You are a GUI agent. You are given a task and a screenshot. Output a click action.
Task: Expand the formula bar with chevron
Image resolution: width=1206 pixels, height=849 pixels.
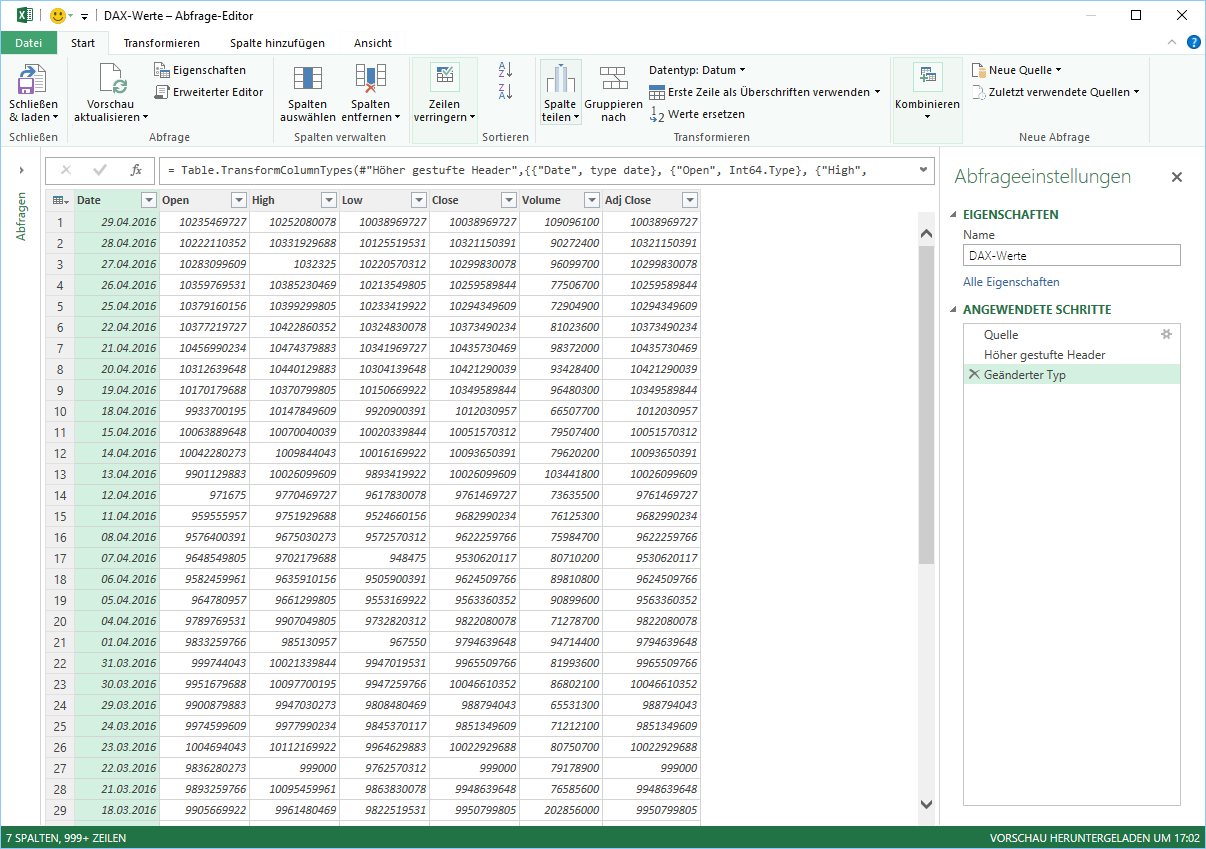(923, 170)
